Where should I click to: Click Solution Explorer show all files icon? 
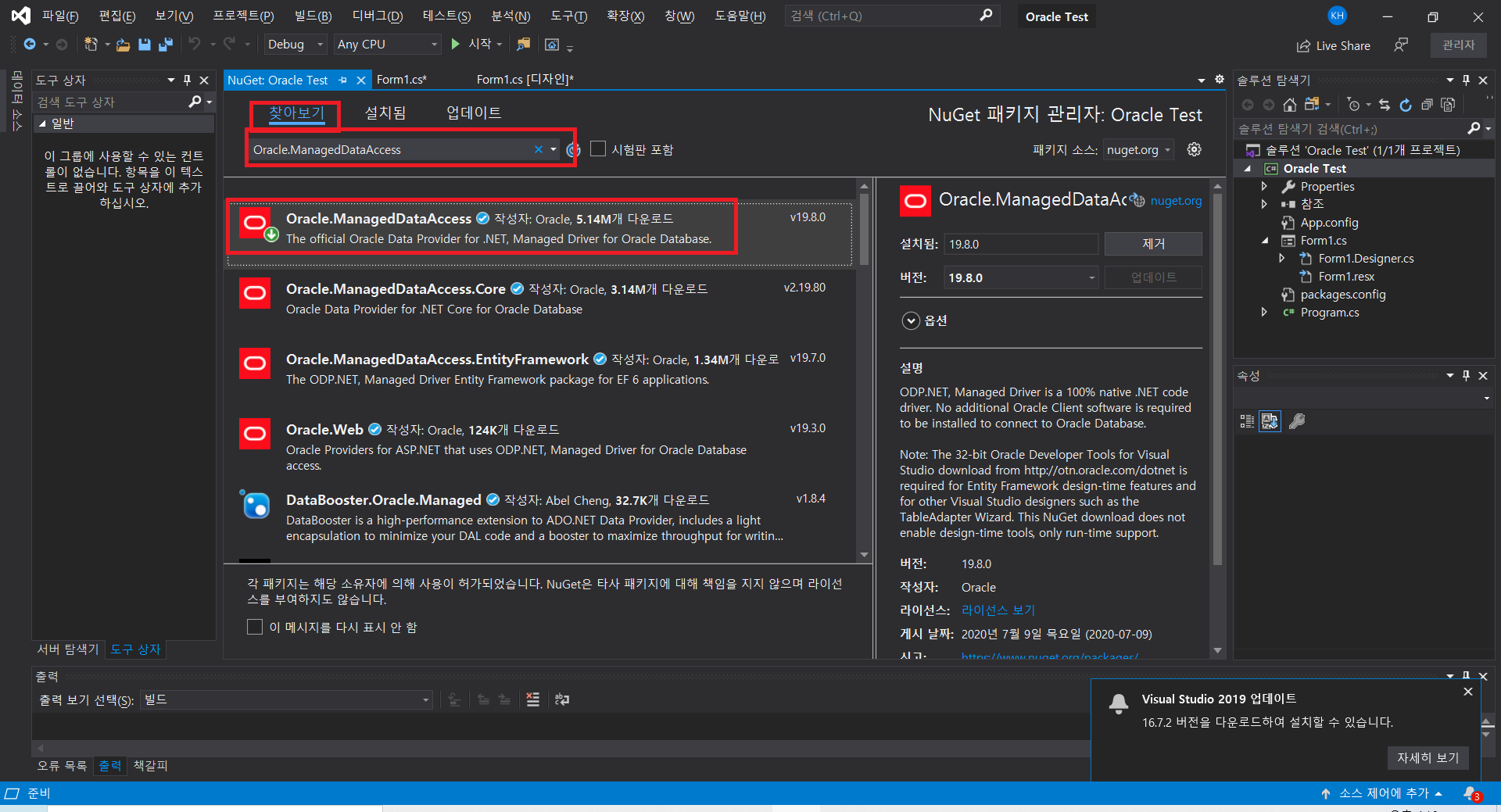[x=1448, y=105]
